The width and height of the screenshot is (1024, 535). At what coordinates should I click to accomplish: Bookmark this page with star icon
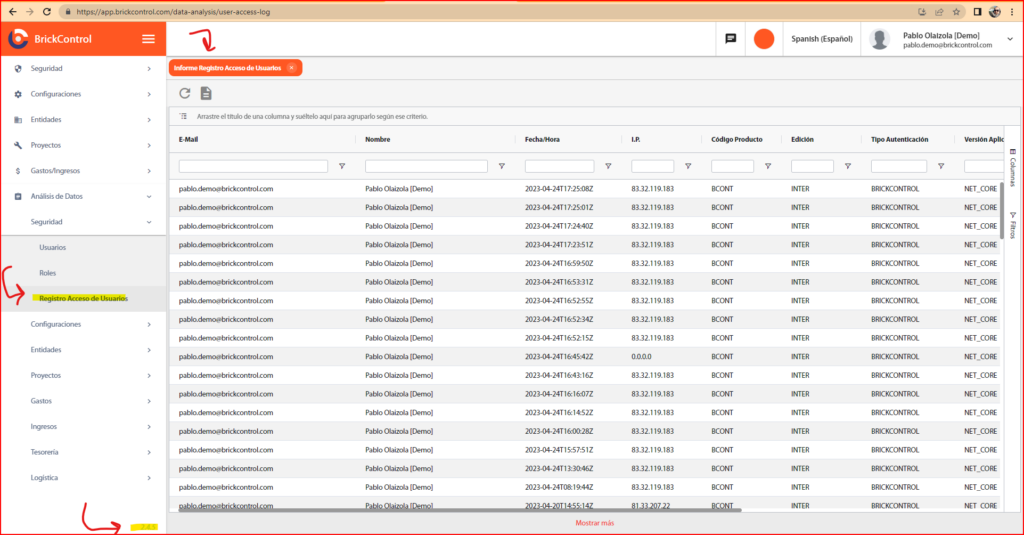coord(956,12)
